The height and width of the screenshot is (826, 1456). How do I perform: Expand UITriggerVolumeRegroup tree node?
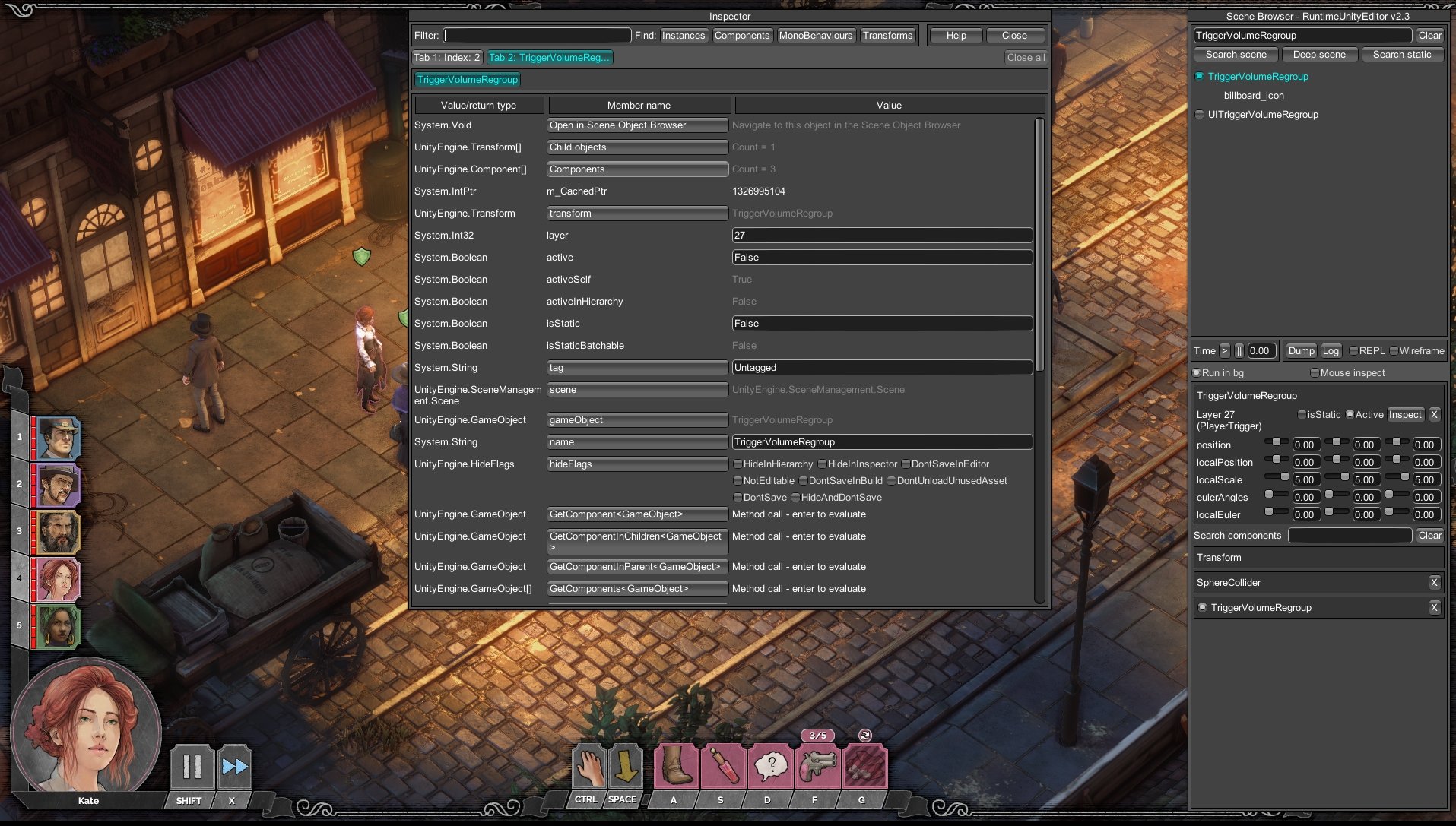point(1200,115)
